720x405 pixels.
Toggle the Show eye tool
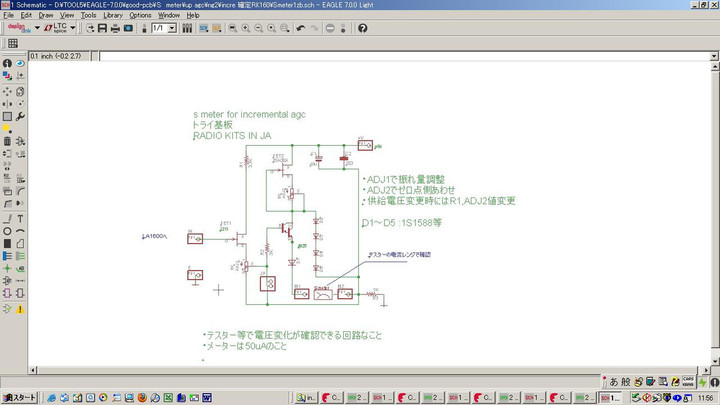click(x=21, y=62)
